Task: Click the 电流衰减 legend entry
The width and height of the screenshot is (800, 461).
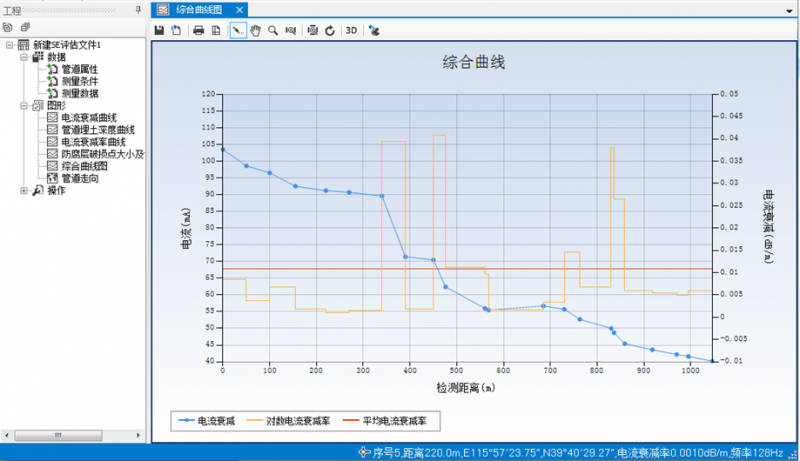Action: click(x=206, y=421)
